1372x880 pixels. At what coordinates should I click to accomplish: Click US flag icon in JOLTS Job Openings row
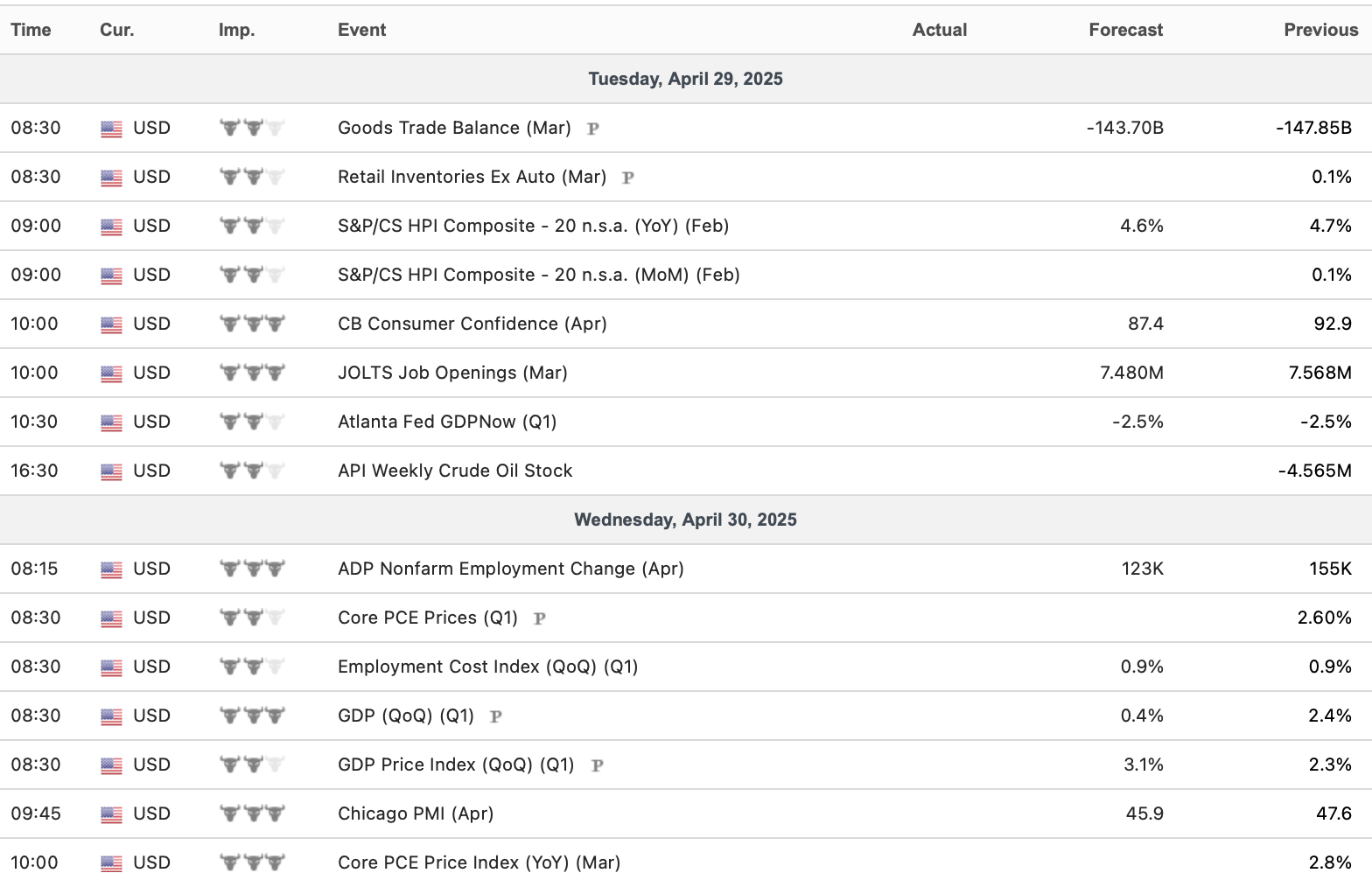pos(111,374)
